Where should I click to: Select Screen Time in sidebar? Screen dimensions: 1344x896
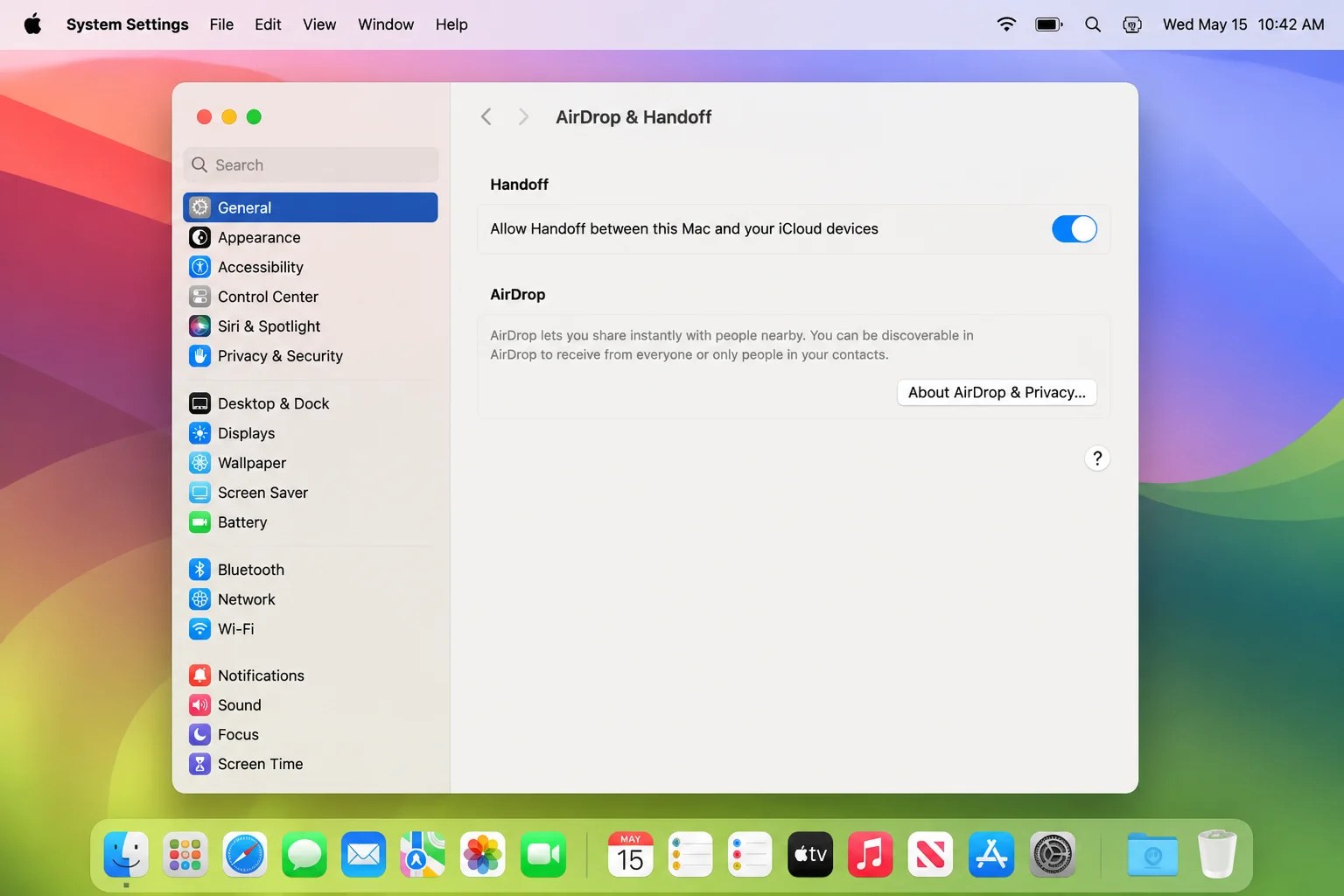(x=310, y=764)
